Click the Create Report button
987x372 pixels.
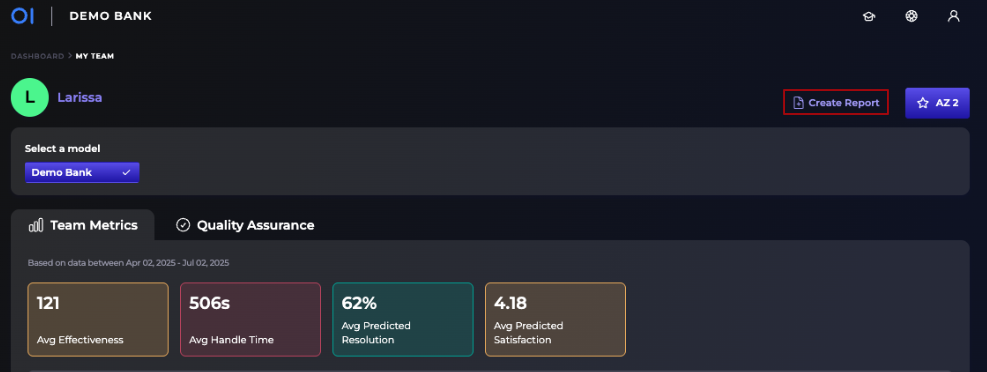836,103
